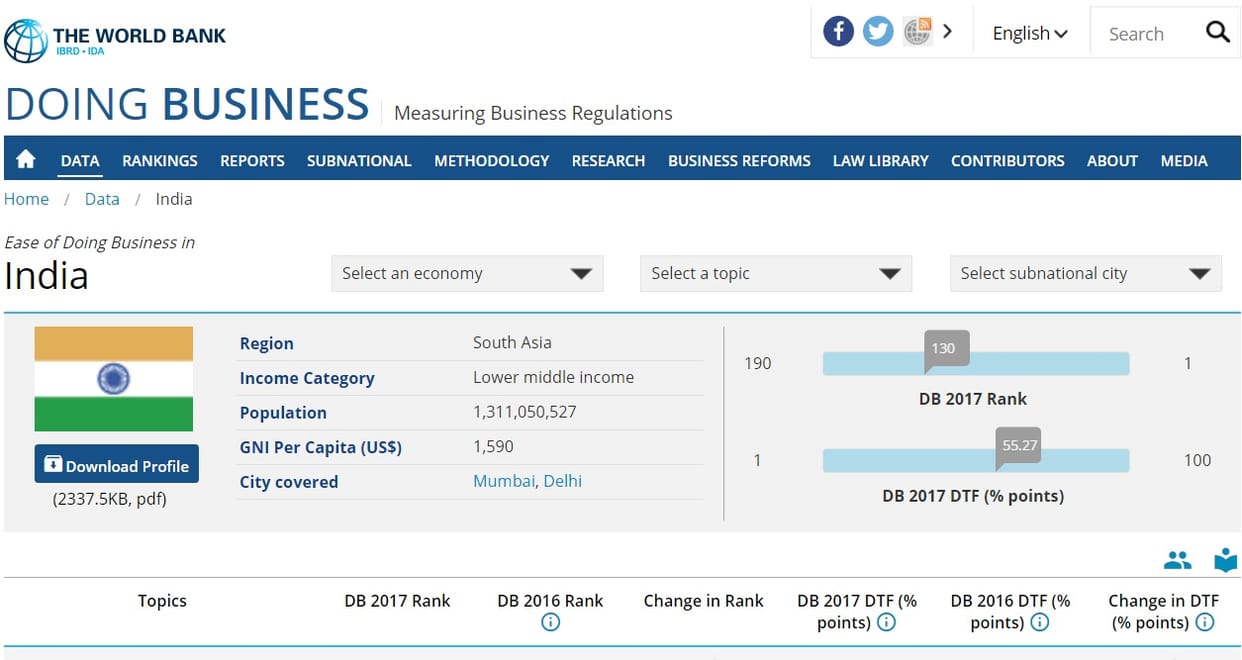The width and height of the screenshot is (1242, 660).
Task: Click the DB 2017 Rank bar label
Action: (x=973, y=399)
